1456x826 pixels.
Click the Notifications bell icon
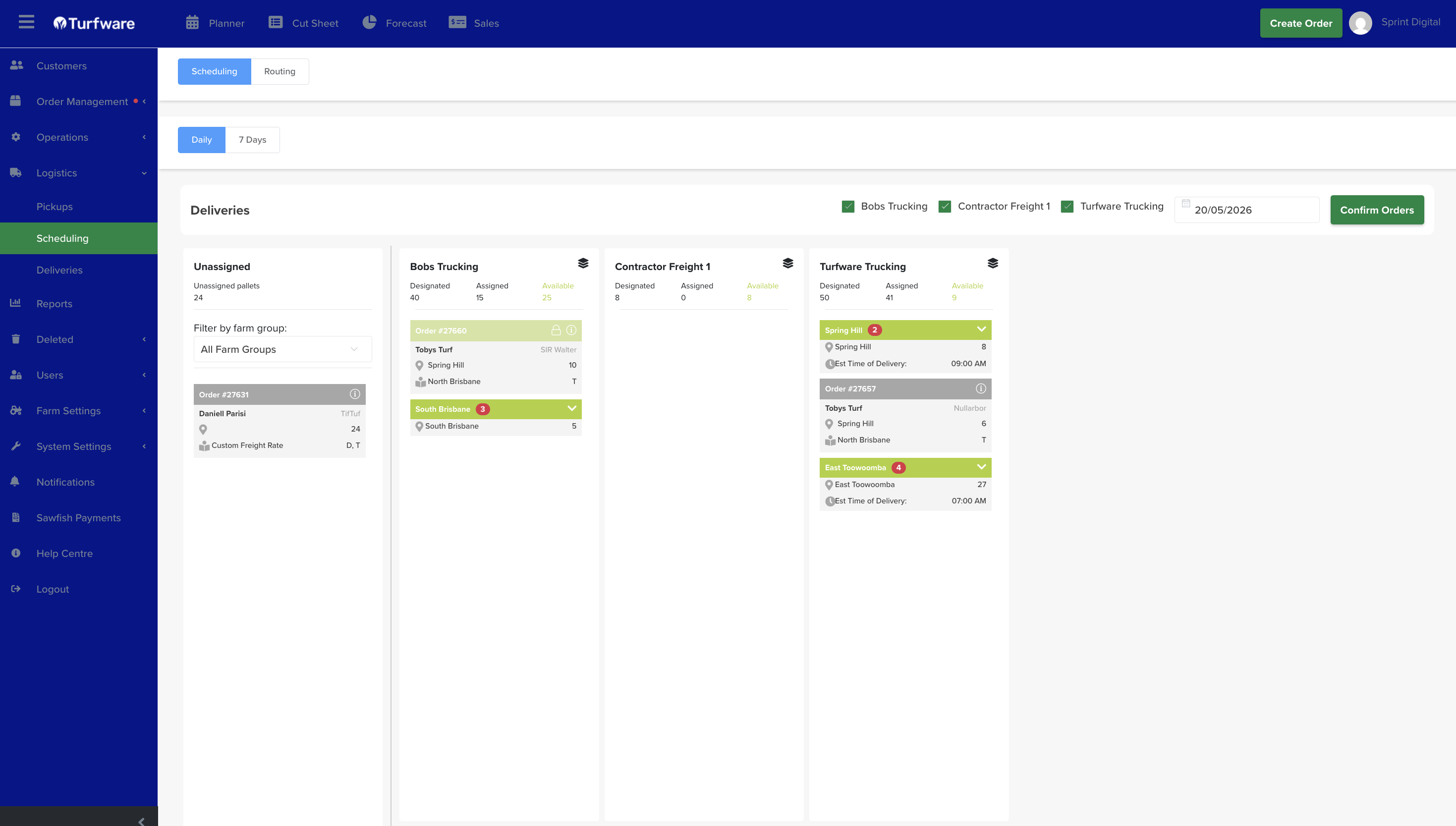click(x=15, y=481)
